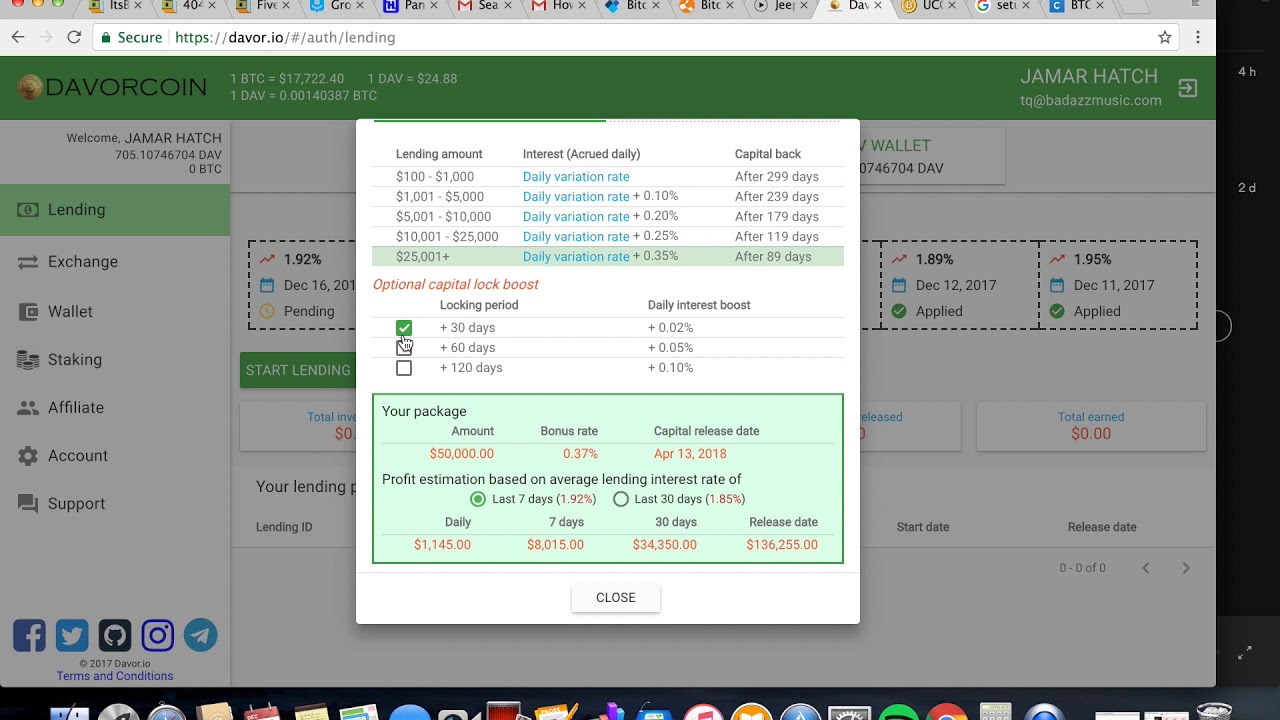Bookmark this page with the star

pyautogui.click(x=1165, y=37)
